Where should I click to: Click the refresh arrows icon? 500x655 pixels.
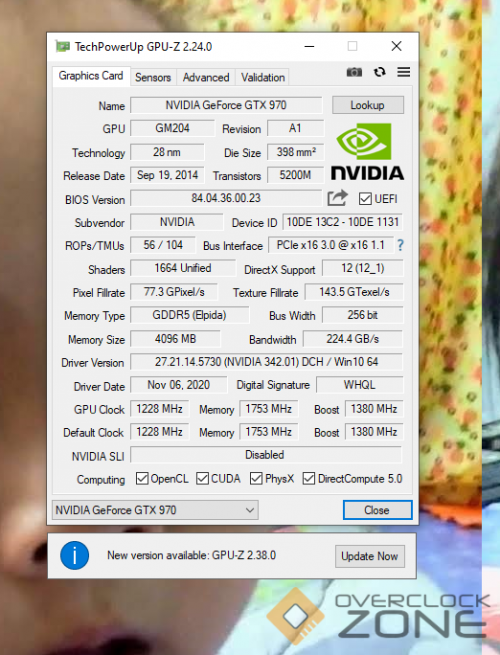[x=379, y=72]
